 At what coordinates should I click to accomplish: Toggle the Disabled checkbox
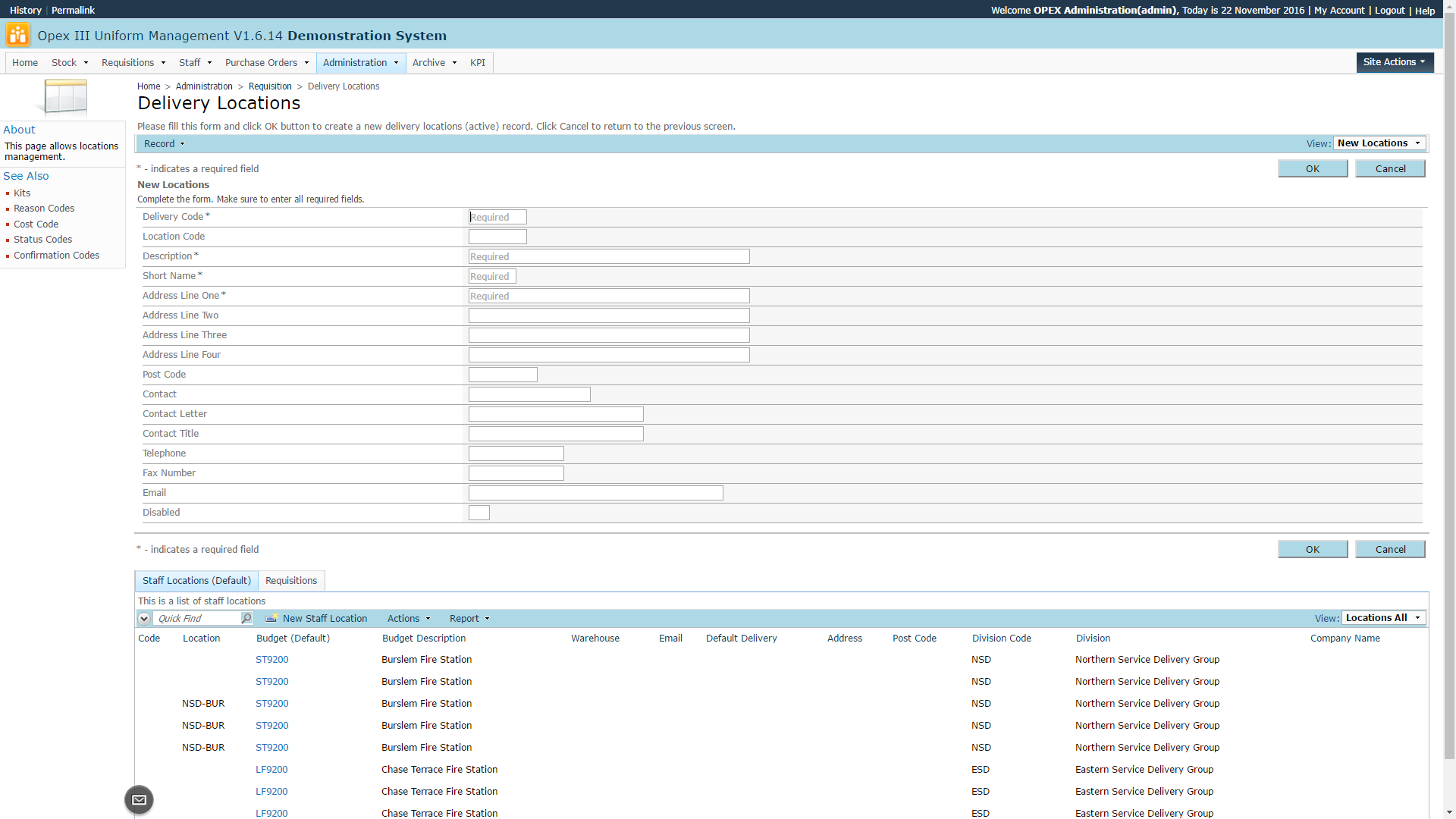point(479,513)
